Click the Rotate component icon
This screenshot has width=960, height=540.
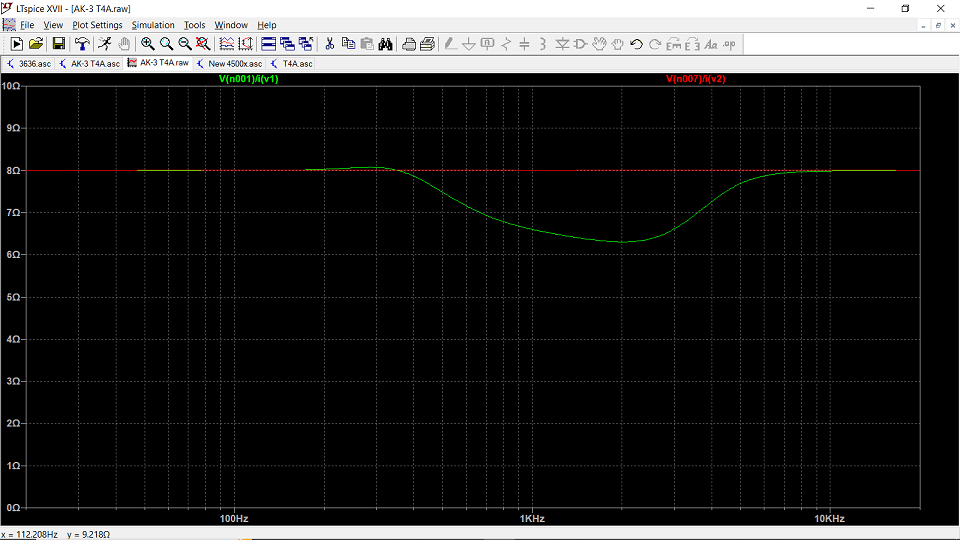[x=673, y=44]
